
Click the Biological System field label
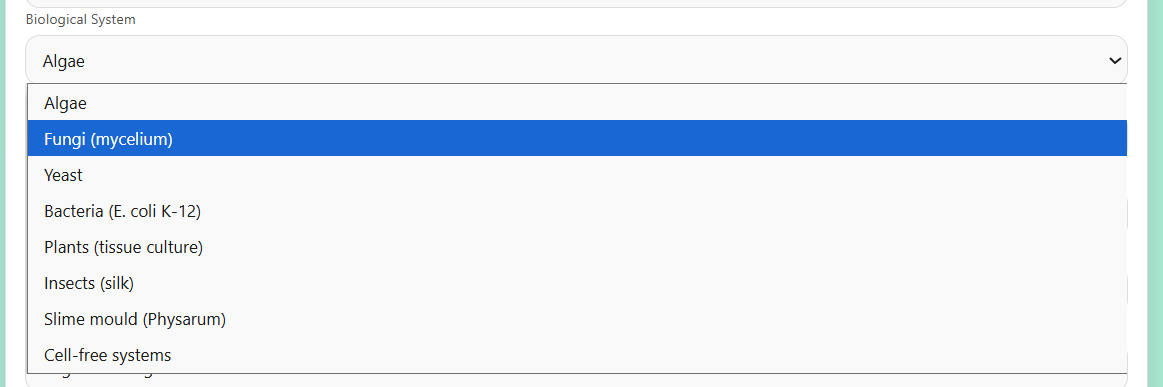tap(81, 20)
